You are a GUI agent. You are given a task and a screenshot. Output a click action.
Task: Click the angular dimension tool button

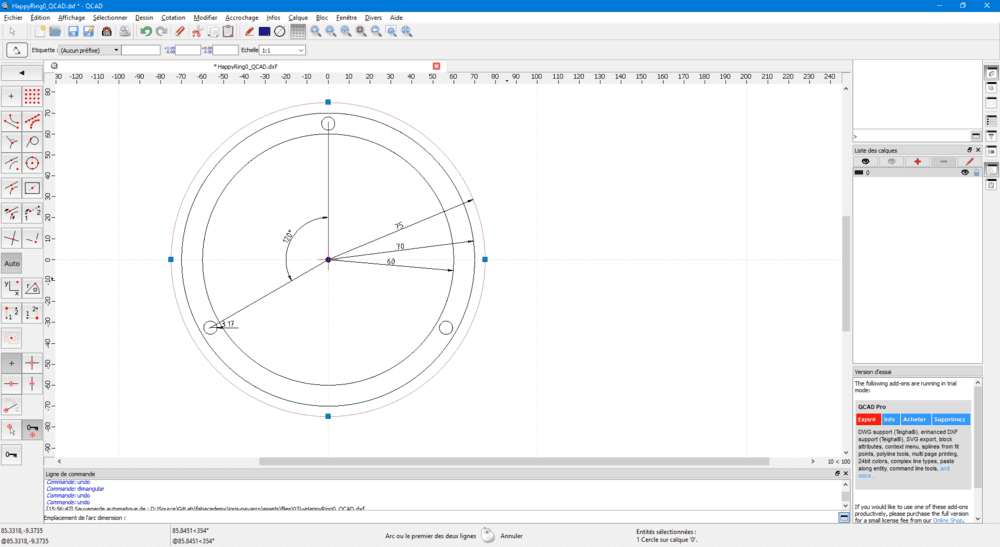(16, 50)
